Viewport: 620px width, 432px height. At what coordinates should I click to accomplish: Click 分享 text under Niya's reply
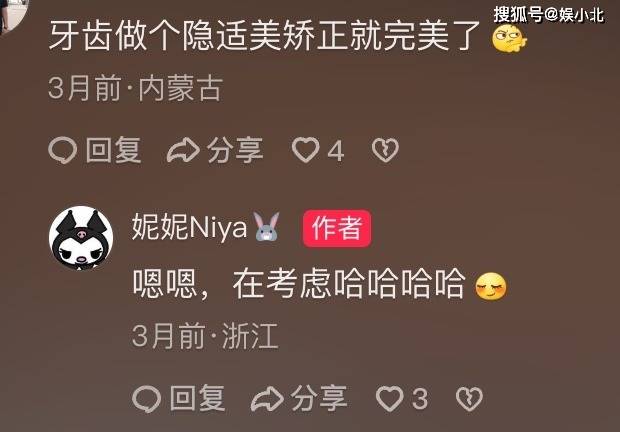(319, 398)
